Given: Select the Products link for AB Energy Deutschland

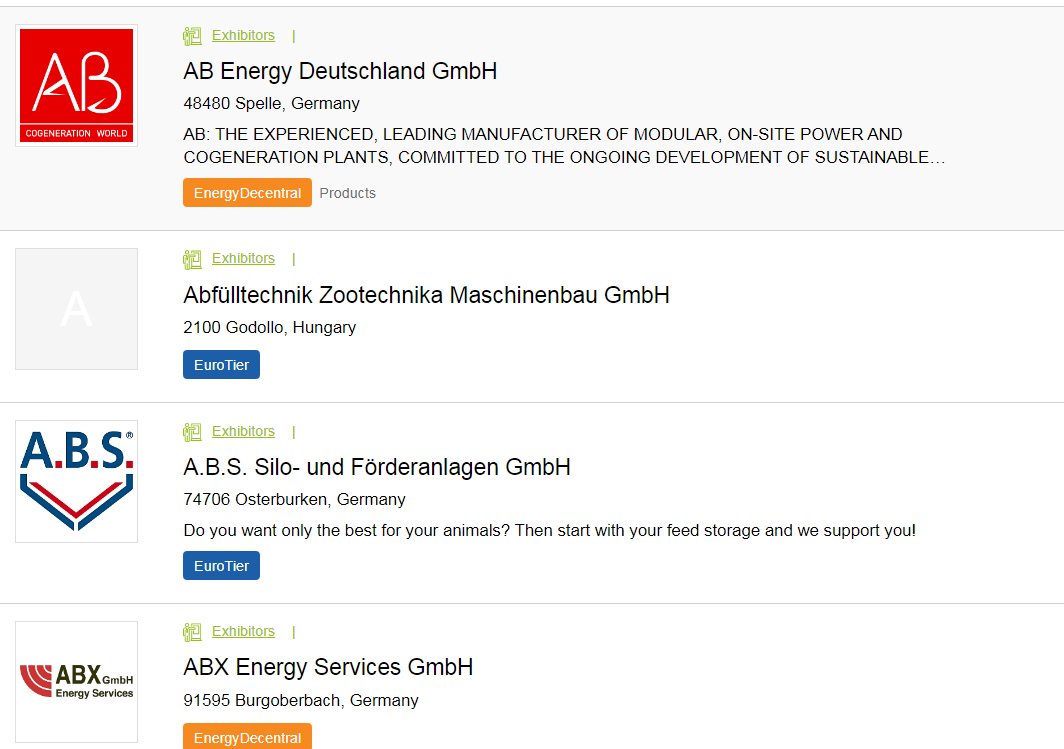Looking at the screenshot, I should click(348, 193).
